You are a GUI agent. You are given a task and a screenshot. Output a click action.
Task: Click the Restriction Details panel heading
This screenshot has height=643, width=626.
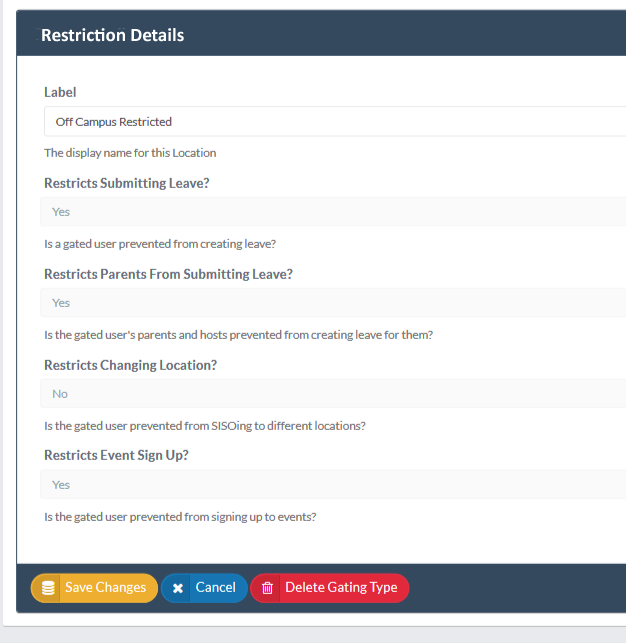(x=113, y=35)
